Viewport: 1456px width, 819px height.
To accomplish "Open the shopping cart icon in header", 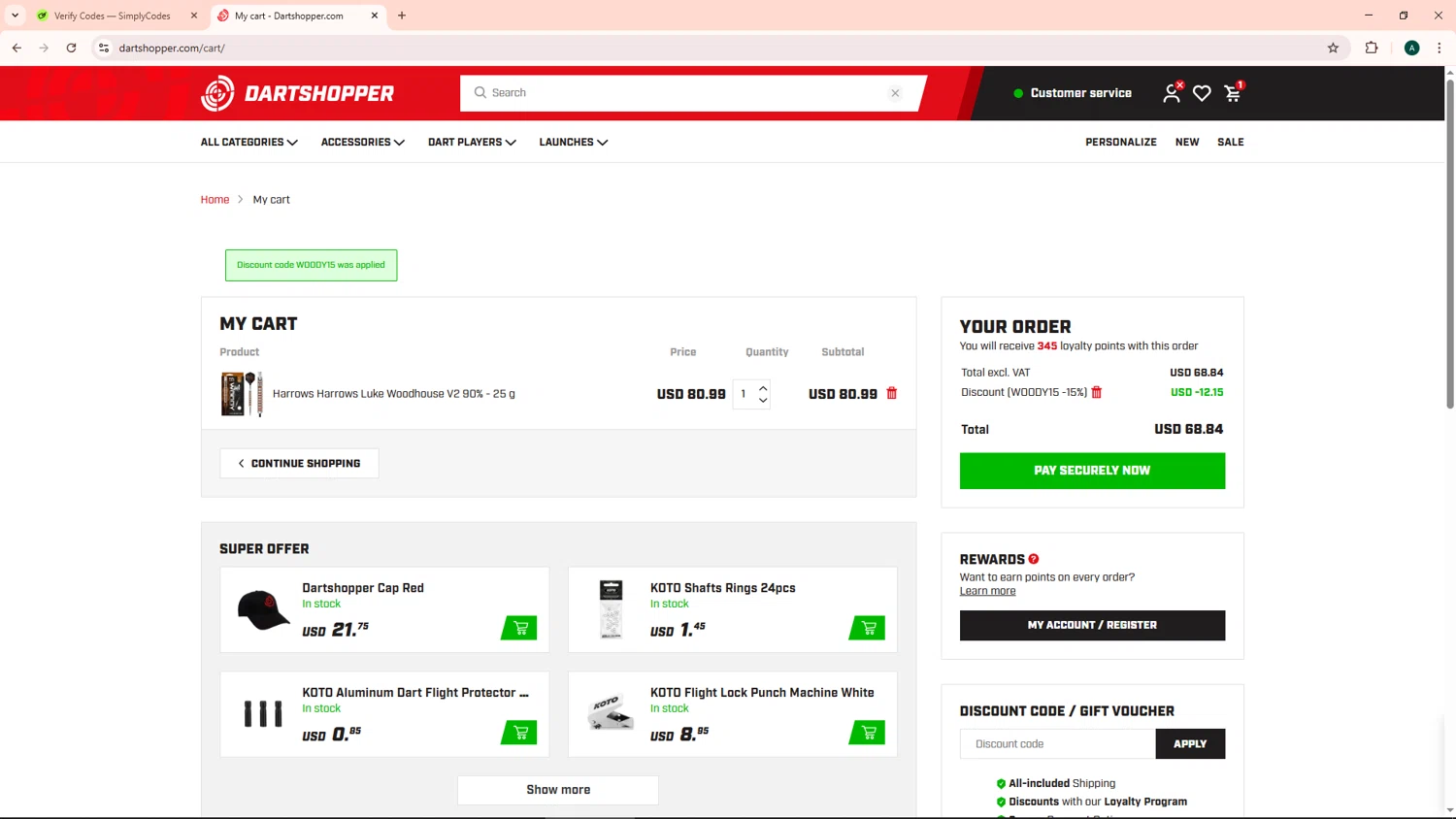I will click(1233, 93).
